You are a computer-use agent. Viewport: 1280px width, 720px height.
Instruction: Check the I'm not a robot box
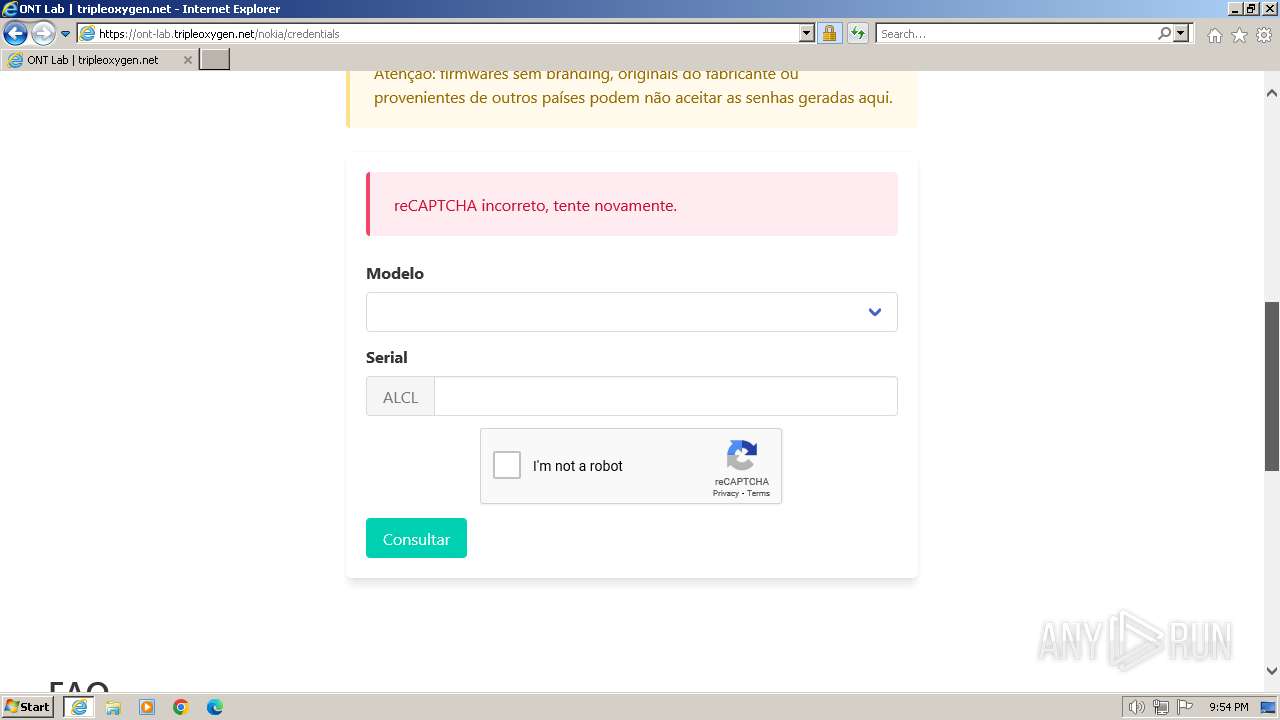pos(507,465)
